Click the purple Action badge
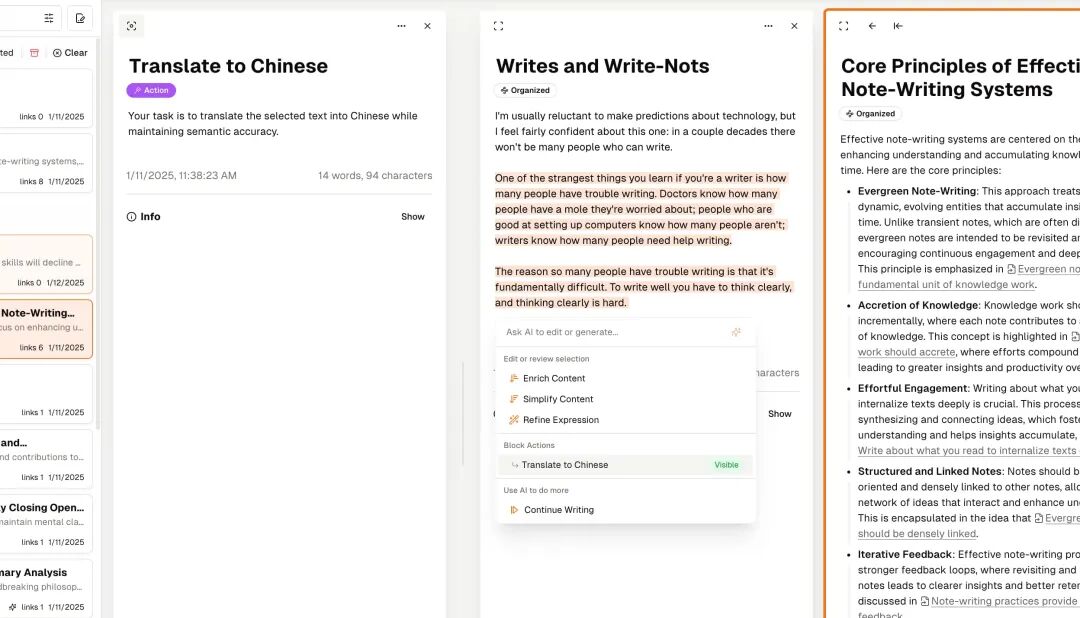The image size is (1080, 618). coord(151,90)
